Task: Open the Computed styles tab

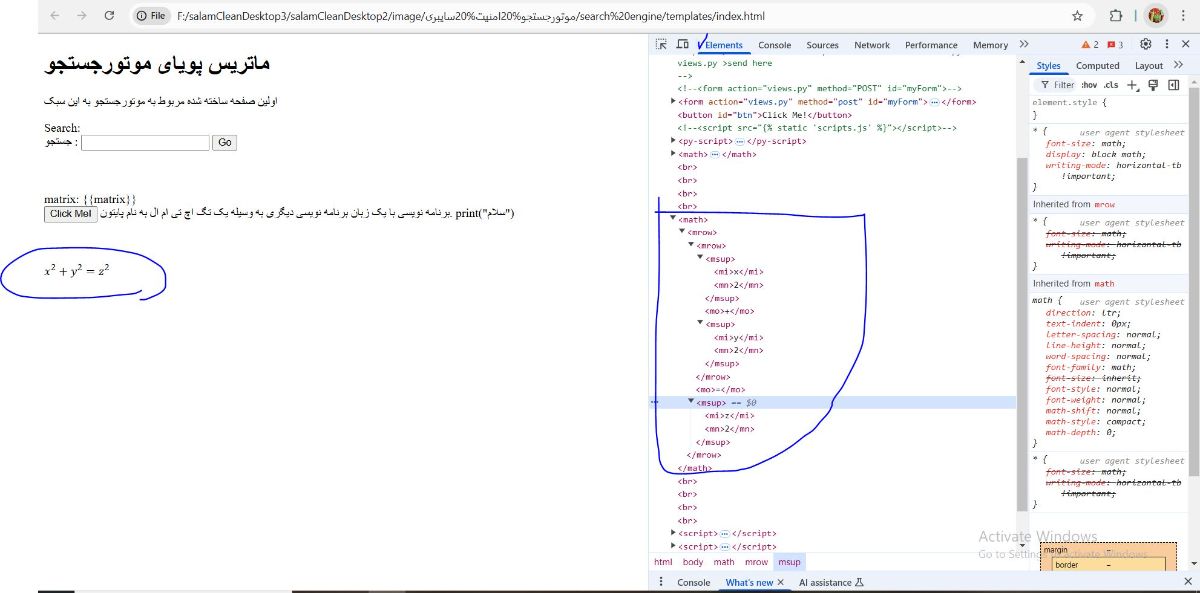Action: (1097, 66)
